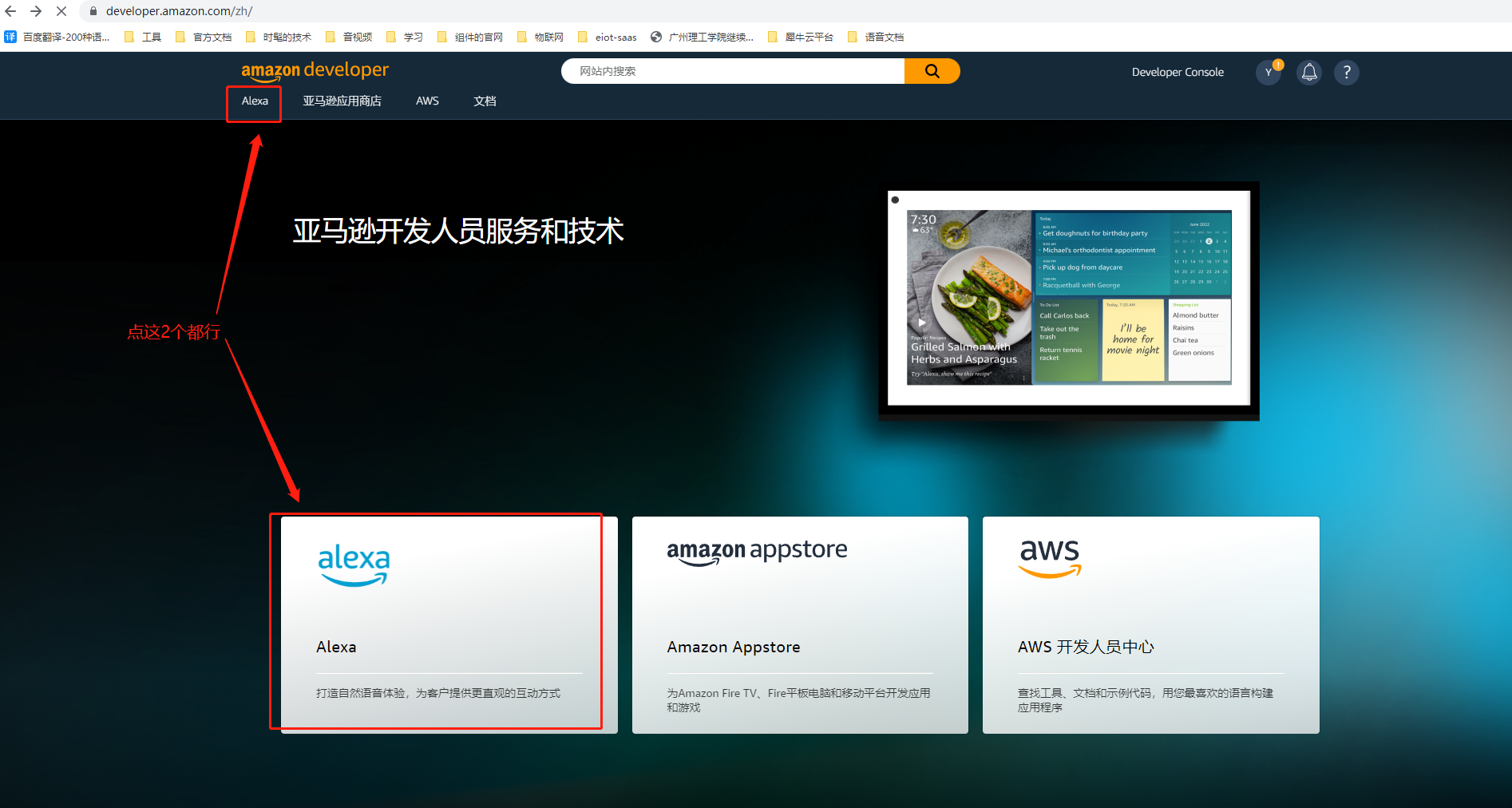The image size is (1512, 808).
Task: Open the Amazon Appstore card
Action: [x=800, y=624]
